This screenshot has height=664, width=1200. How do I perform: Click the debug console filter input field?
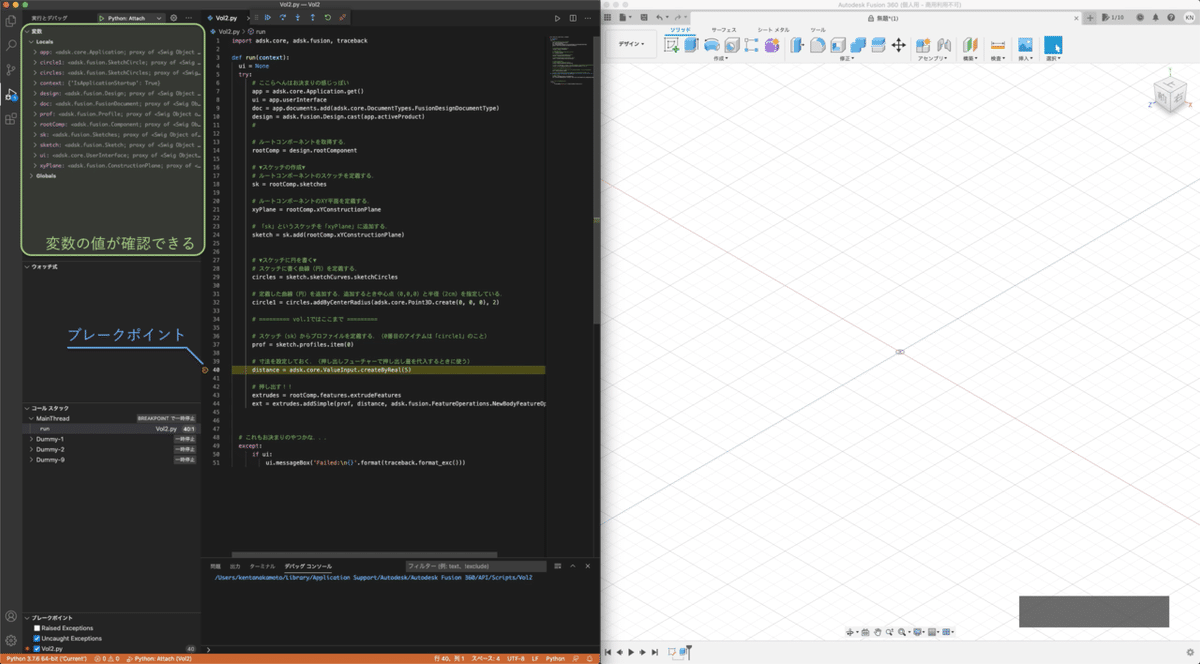476,566
